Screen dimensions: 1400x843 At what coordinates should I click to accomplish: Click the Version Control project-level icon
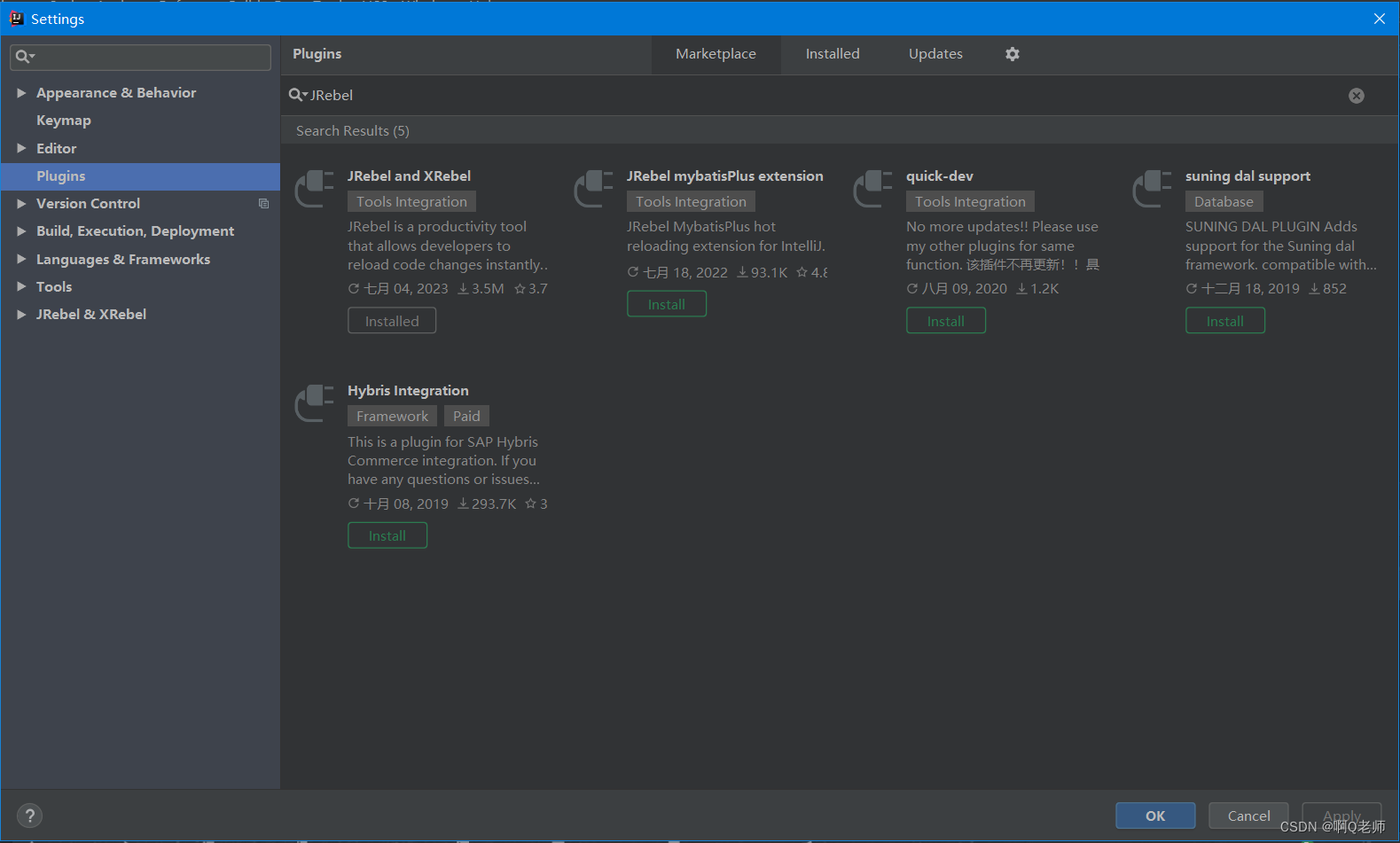click(263, 204)
